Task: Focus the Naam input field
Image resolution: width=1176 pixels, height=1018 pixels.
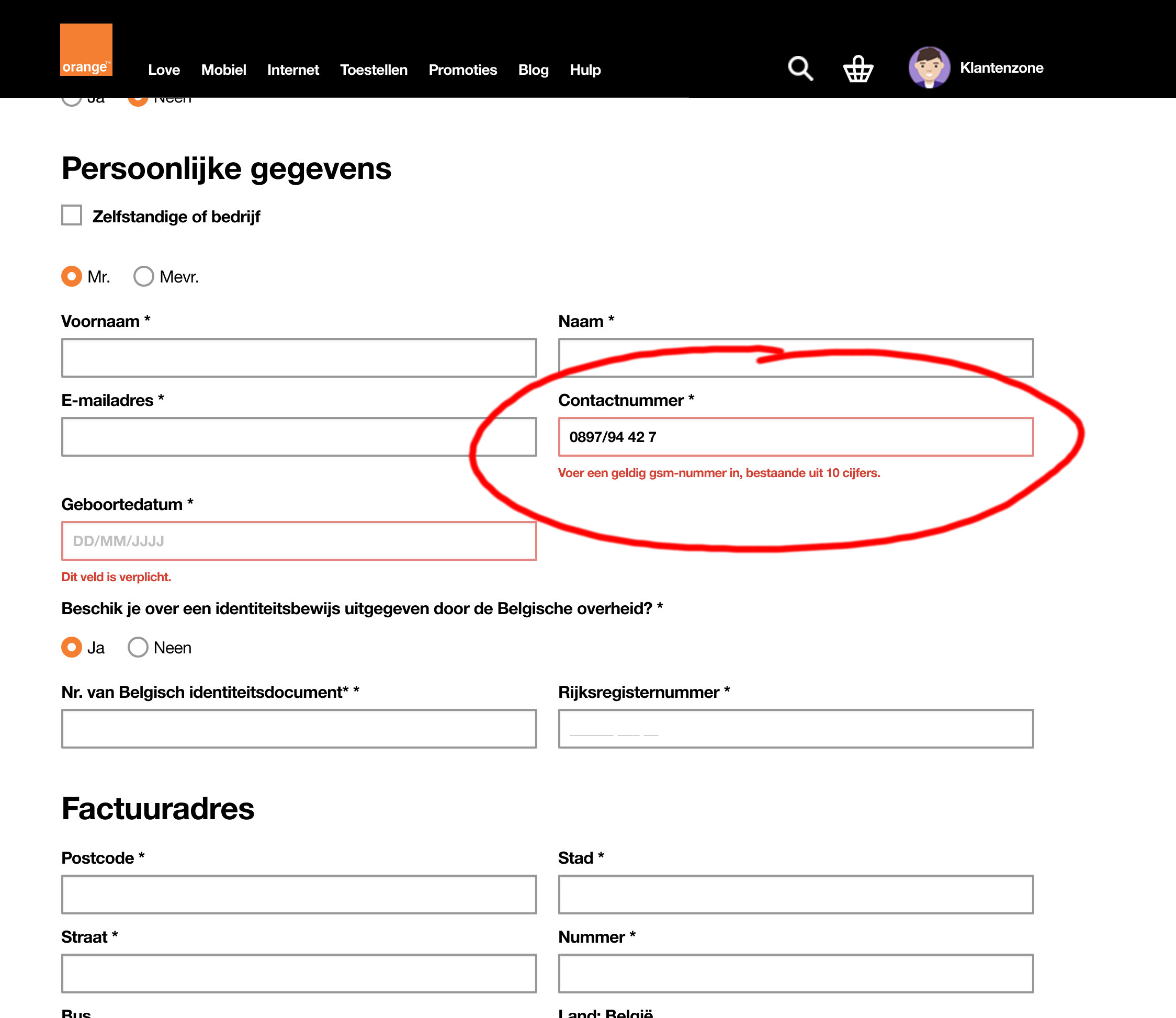Action: coord(795,358)
